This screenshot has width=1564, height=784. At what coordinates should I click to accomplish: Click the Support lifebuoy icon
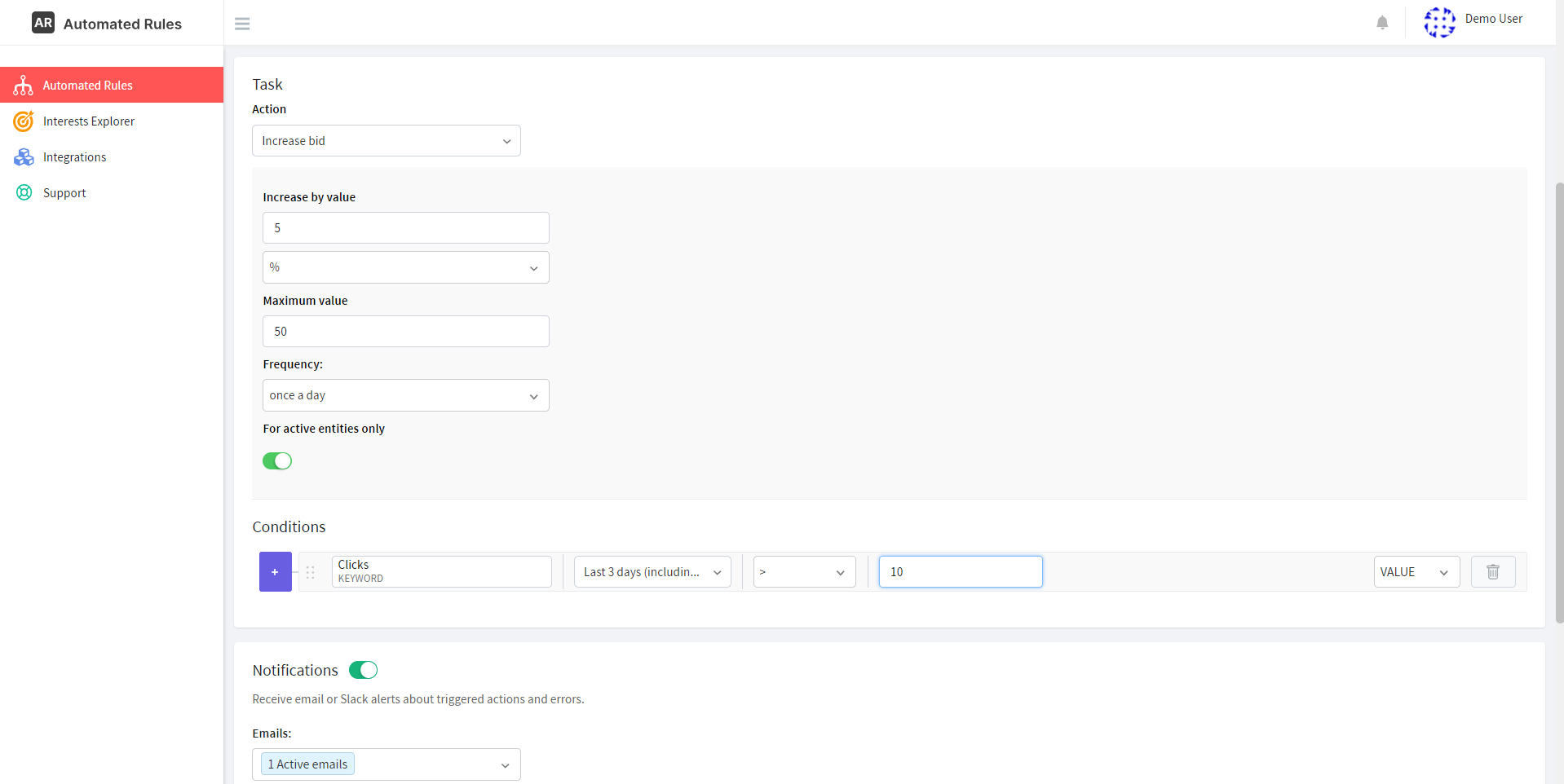(24, 193)
